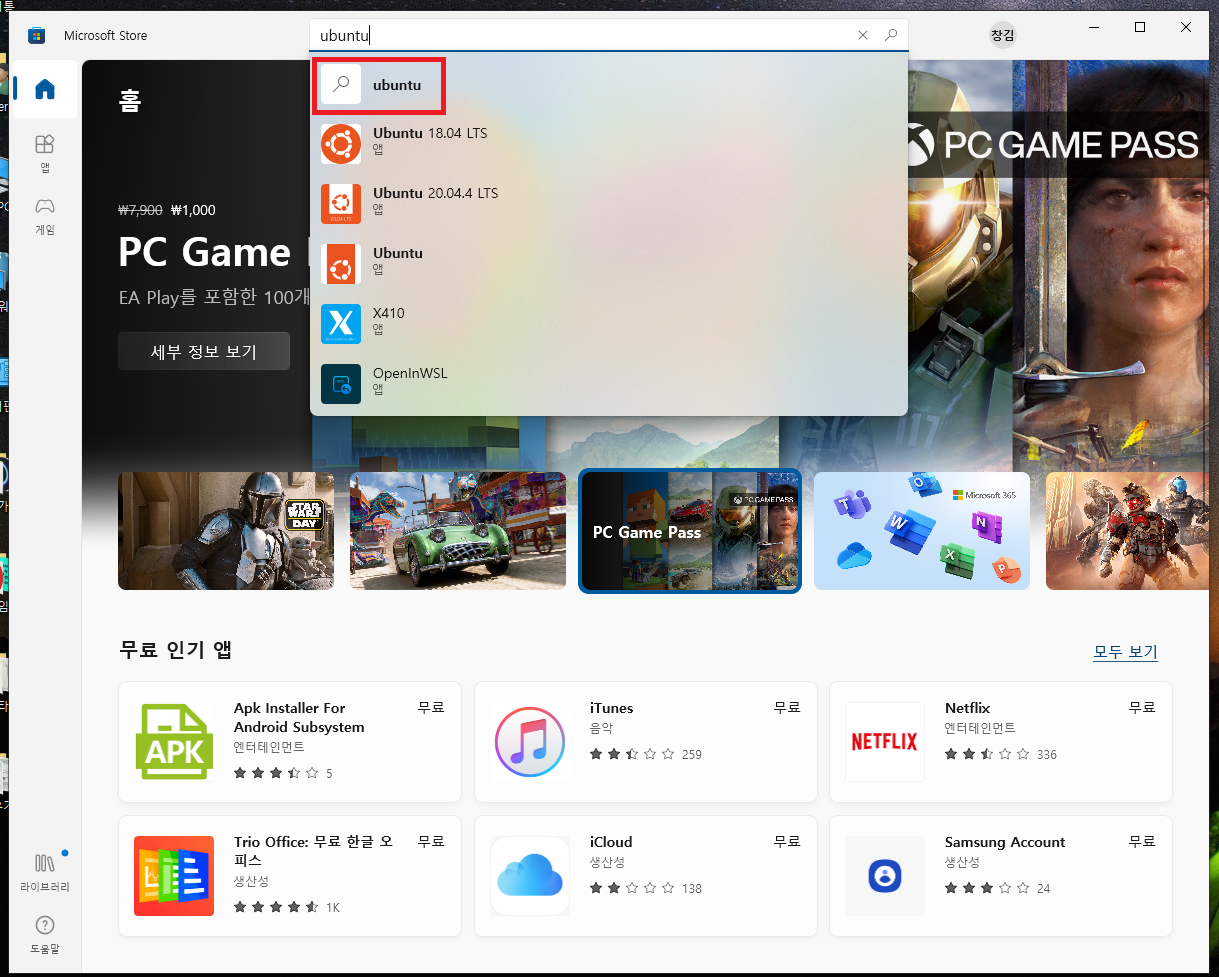Click the Netflix rating count 336
Screen dimensions: 1219x977
click(1047, 754)
